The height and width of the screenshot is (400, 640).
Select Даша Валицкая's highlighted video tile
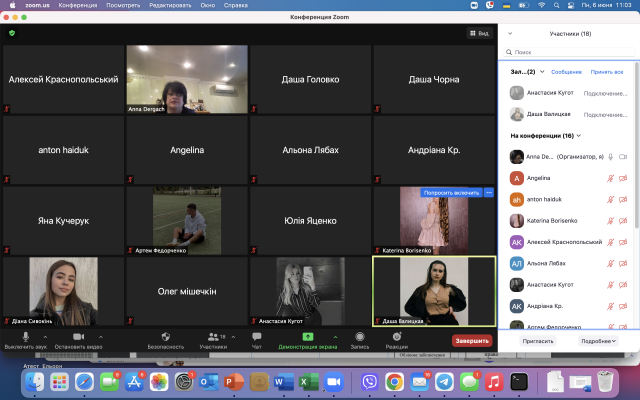[434, 291]
